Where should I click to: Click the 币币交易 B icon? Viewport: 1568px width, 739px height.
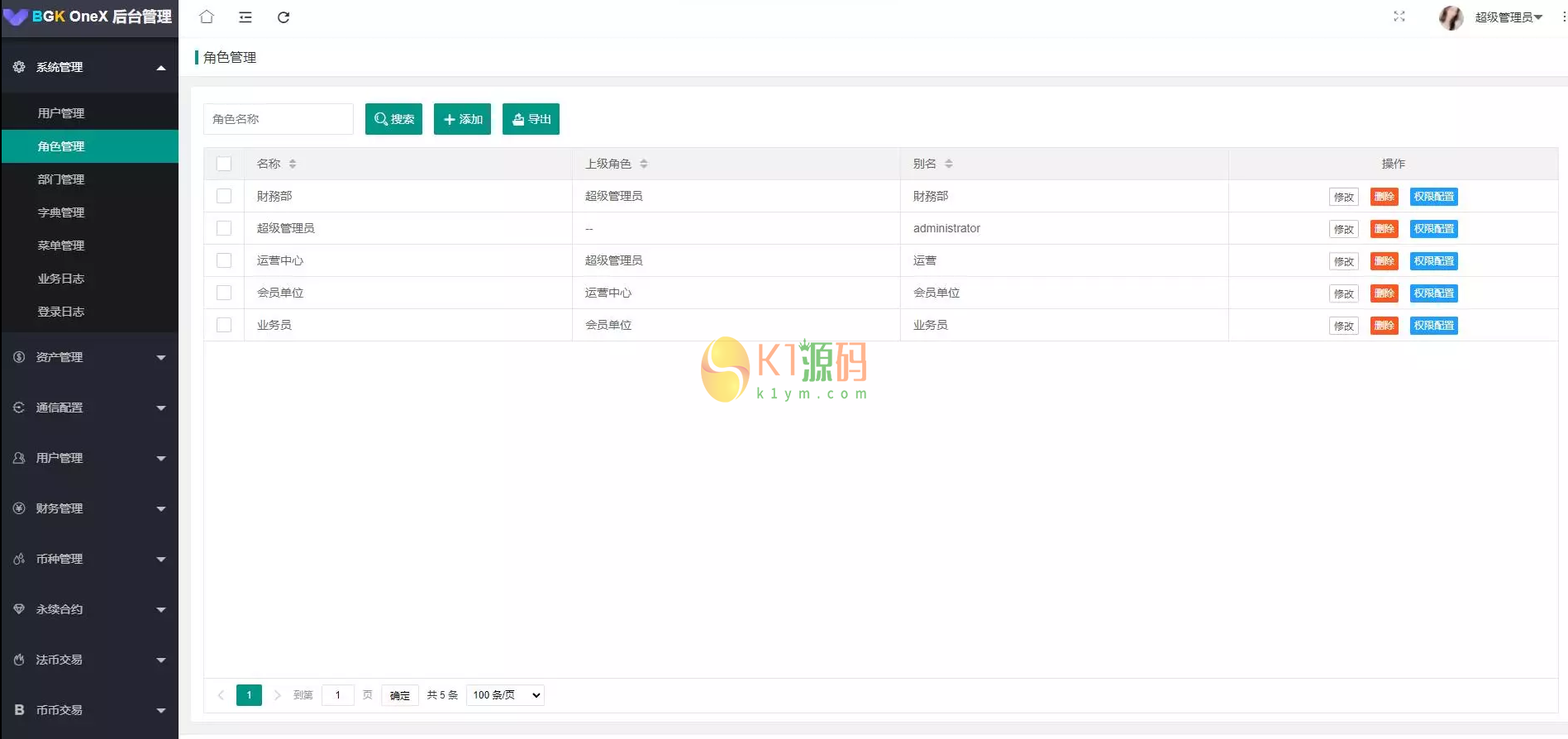click(x=19, y=710)
